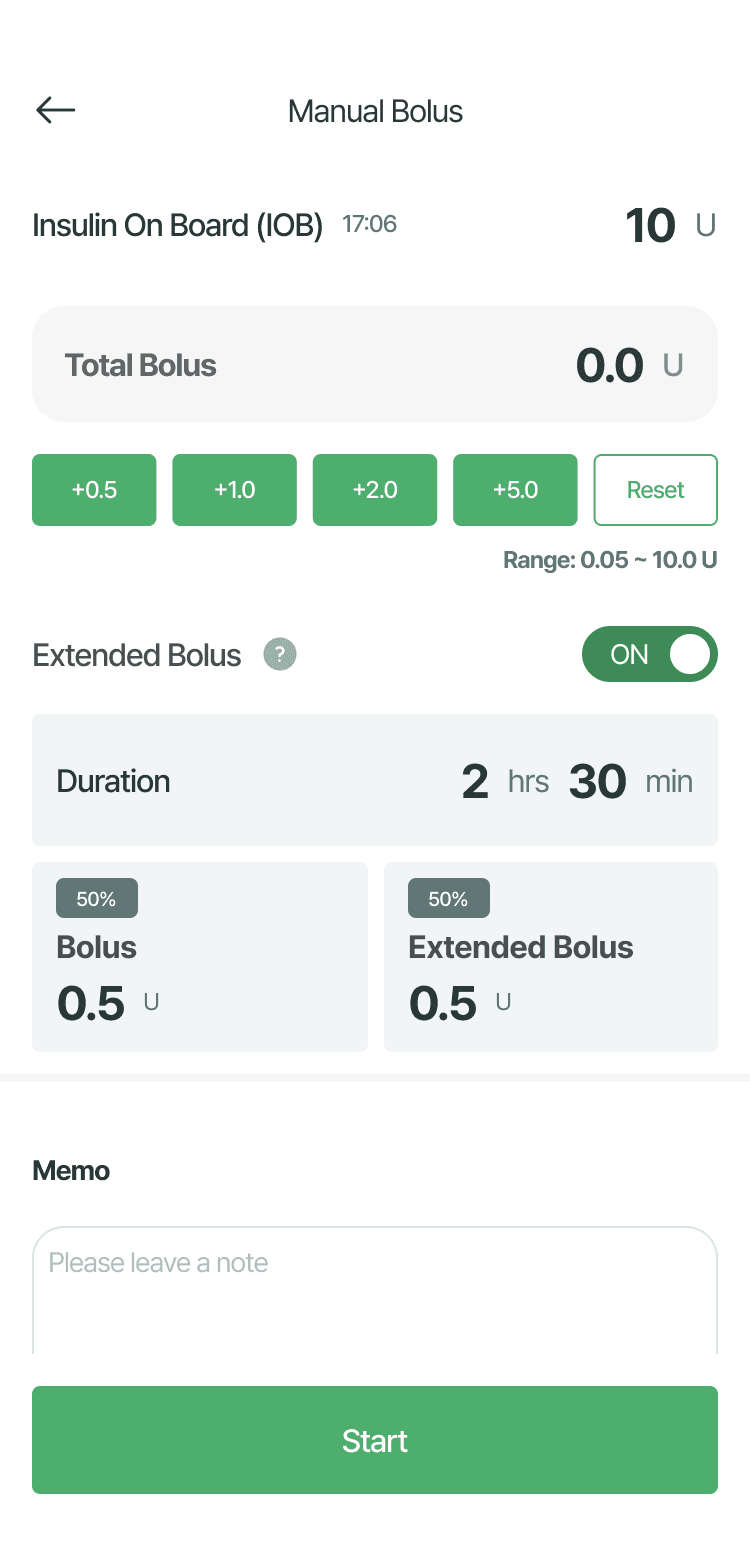
Task: Open Extended Bolus help question mark
Action: (x=280, y=655)
